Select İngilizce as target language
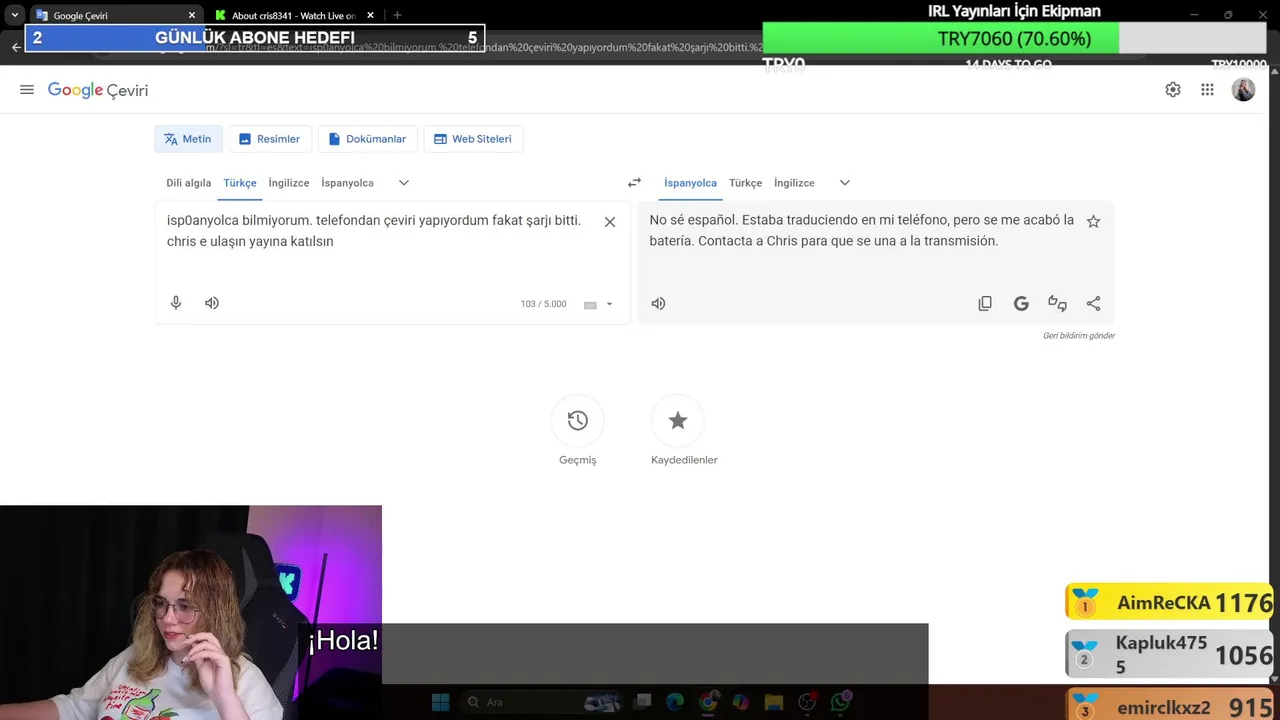 coord(794,183)
